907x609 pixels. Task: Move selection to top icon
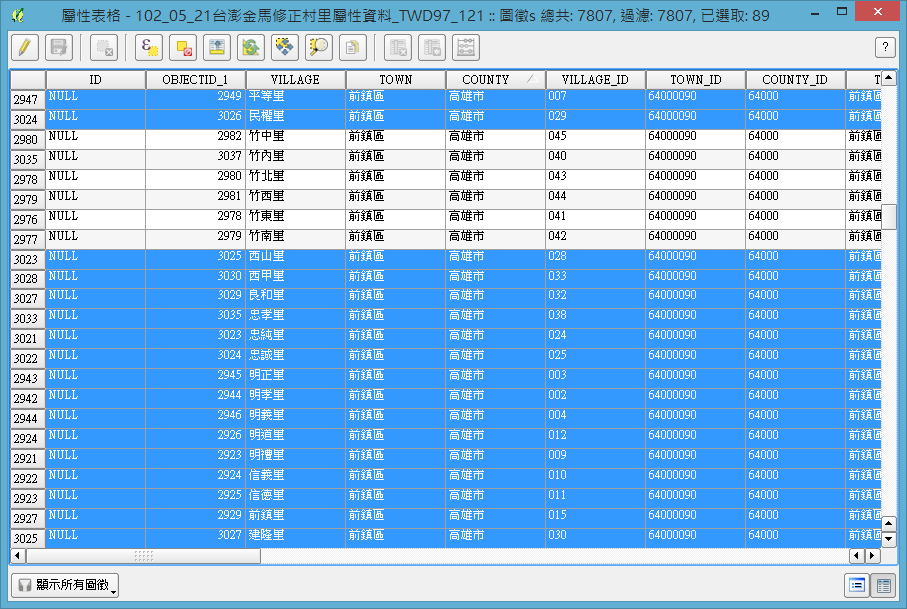(217, 47)
